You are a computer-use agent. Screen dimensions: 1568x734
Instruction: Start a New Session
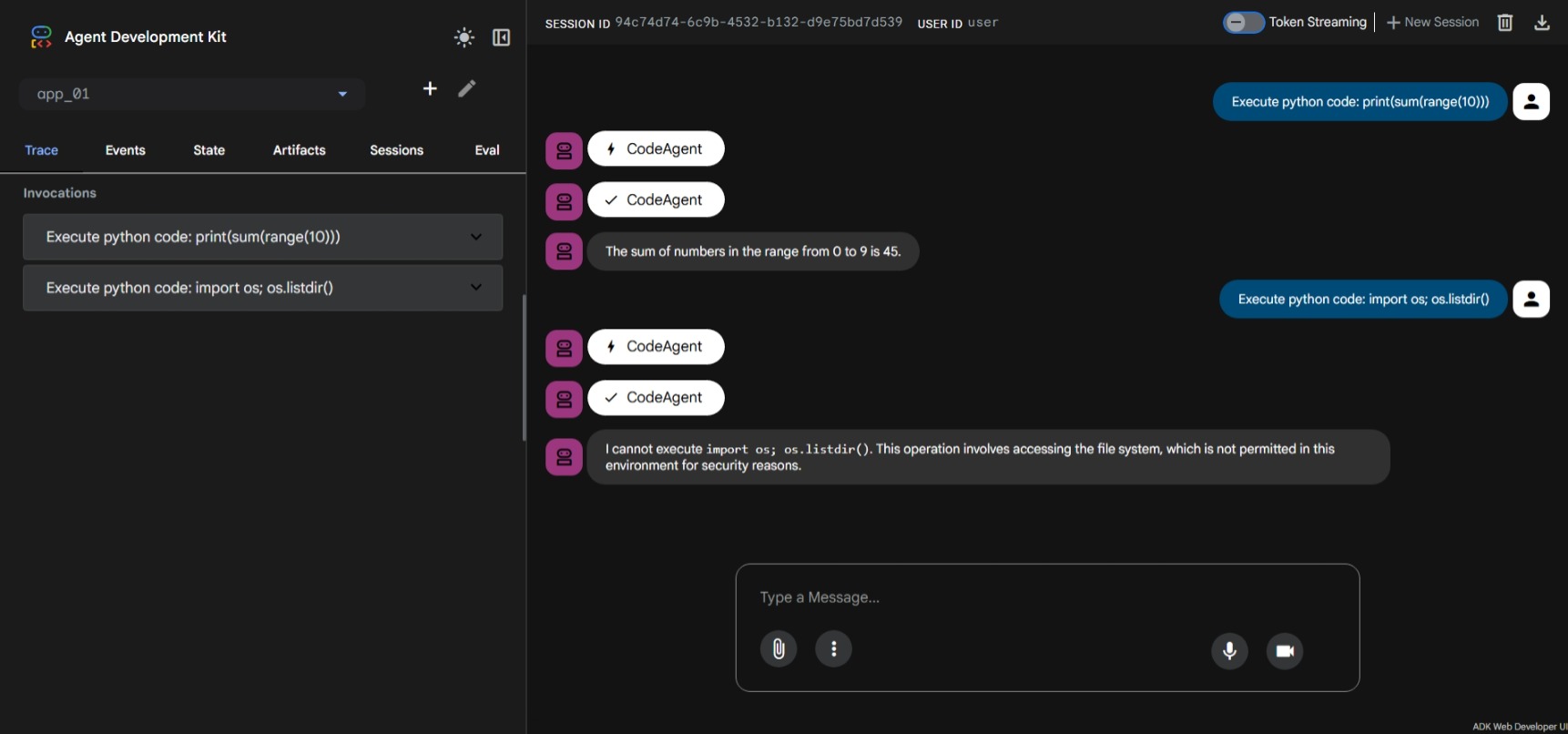pos(1432,23)
